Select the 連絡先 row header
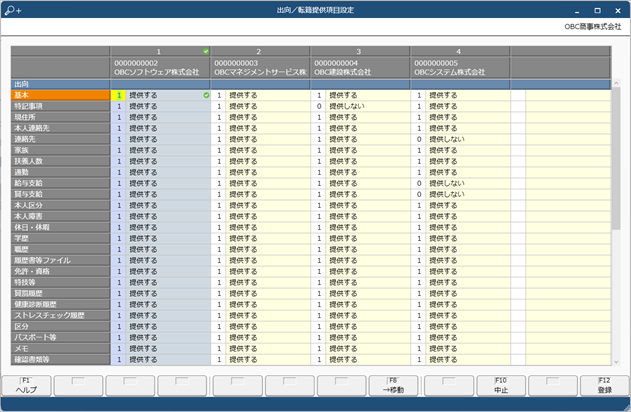The image size is (631, 412). pos(60,139)
